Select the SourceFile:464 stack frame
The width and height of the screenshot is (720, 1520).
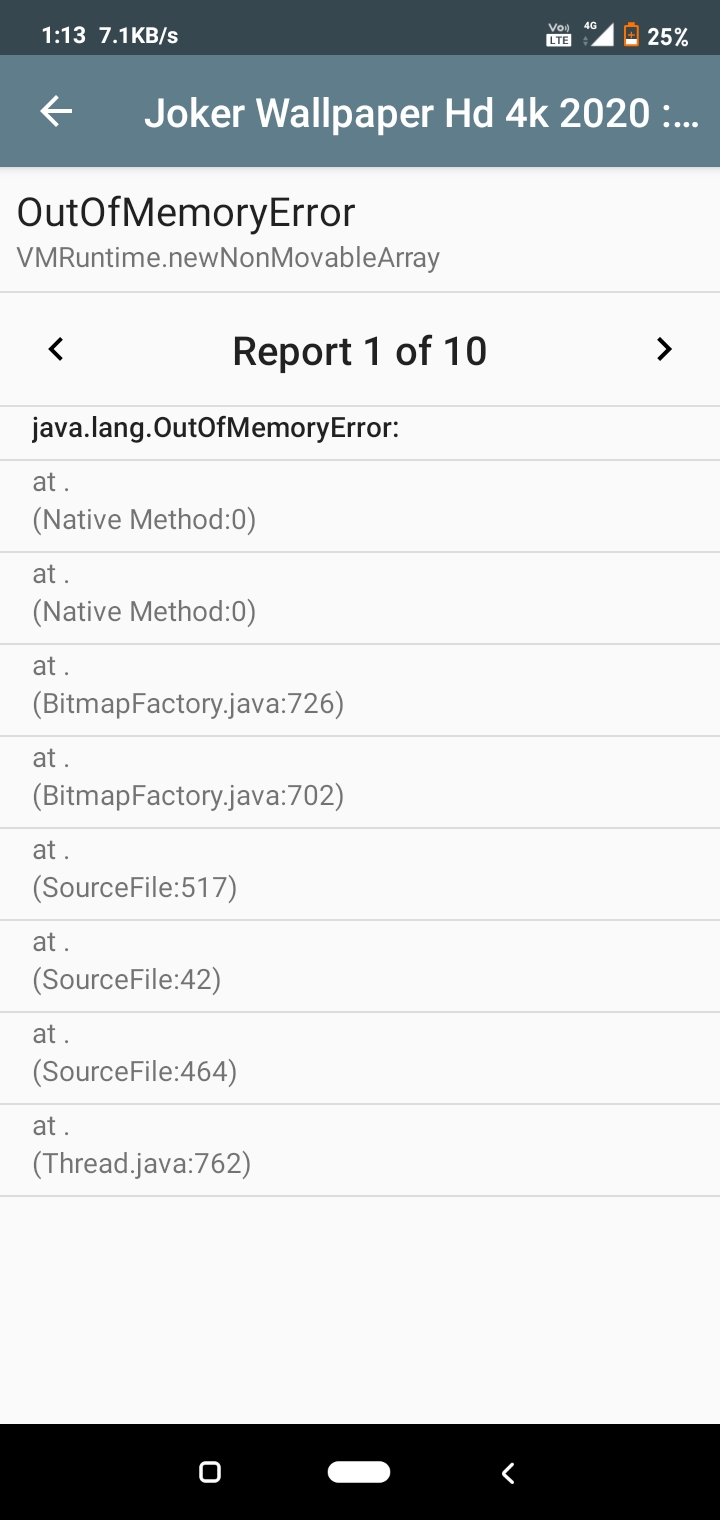coord(135,1058)
